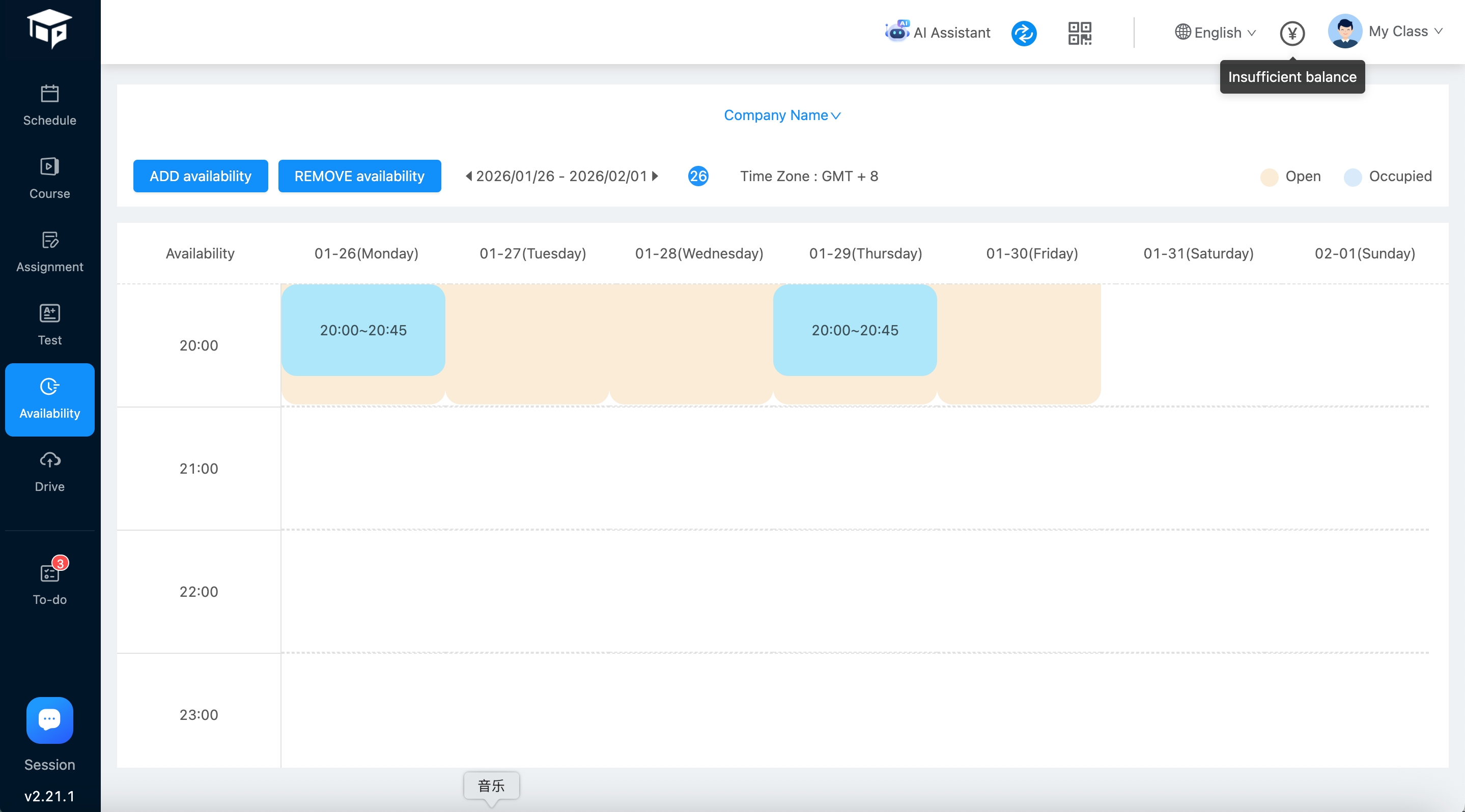
Task: Start a Session chat bubble icon
Action: [49, 720]
